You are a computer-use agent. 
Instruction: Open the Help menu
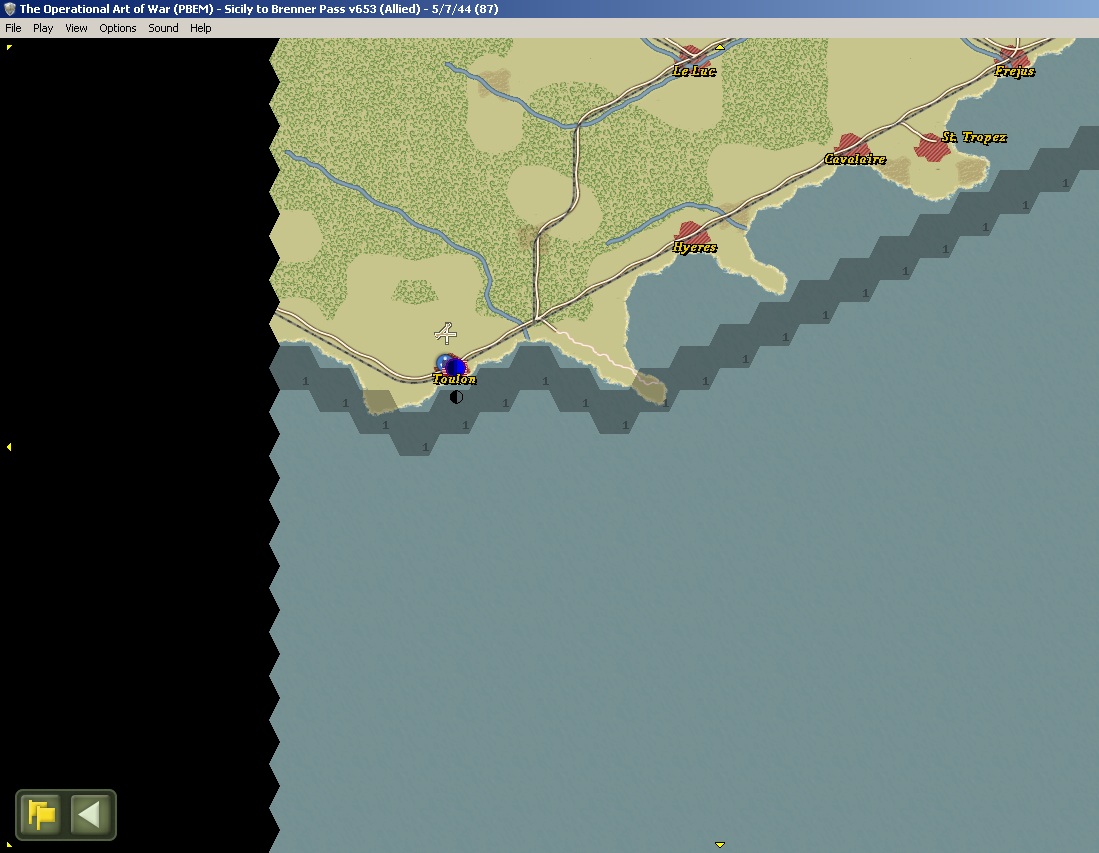pyautogui.click(x=200, y=28)
